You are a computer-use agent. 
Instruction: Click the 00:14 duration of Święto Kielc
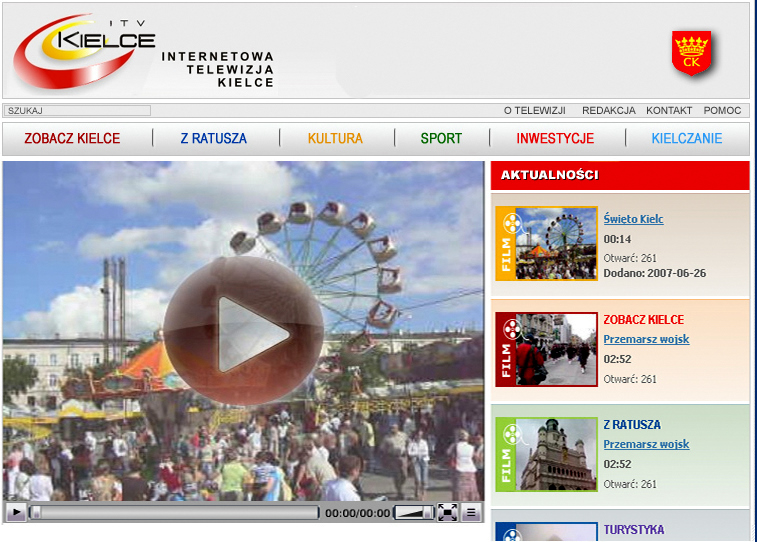coord(617,239)
